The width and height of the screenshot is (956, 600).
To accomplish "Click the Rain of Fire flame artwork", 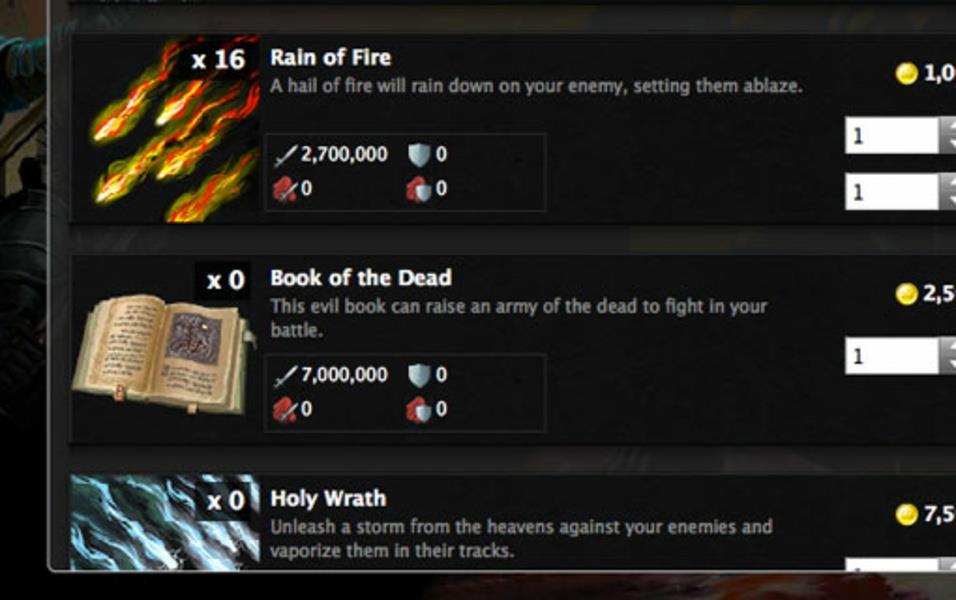I will [176, 129].
